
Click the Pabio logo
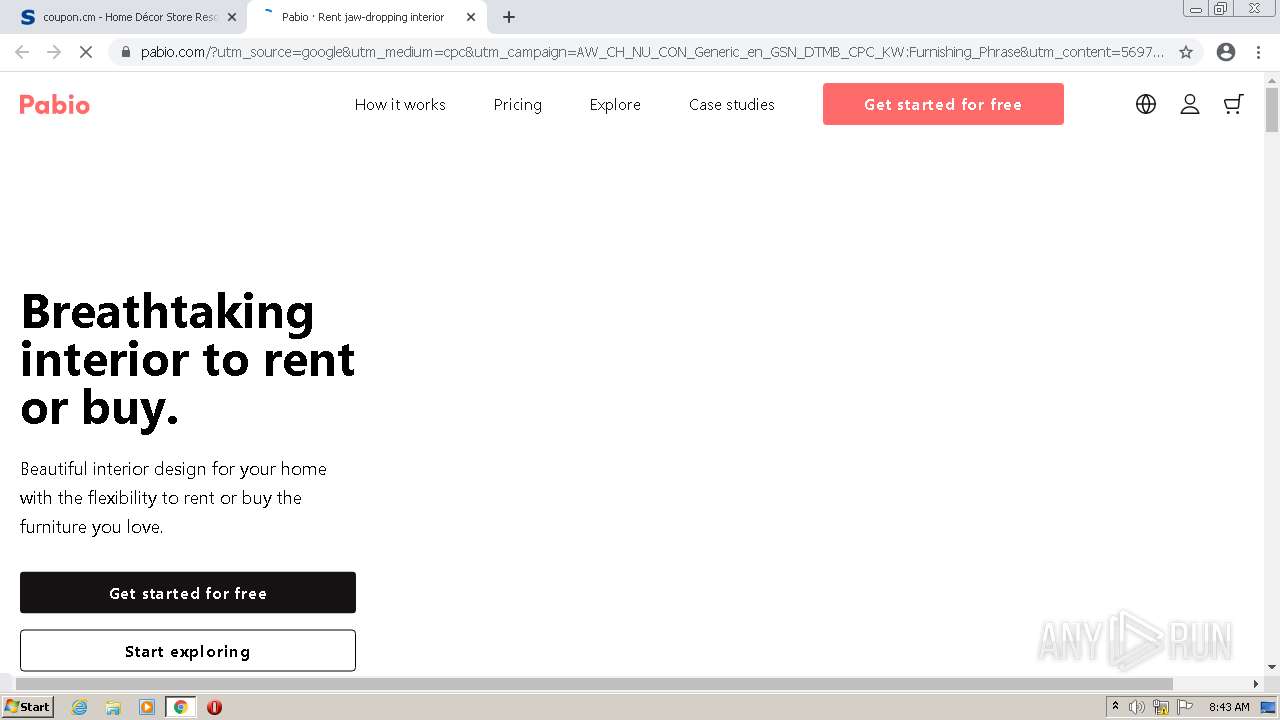click(55, 105)
